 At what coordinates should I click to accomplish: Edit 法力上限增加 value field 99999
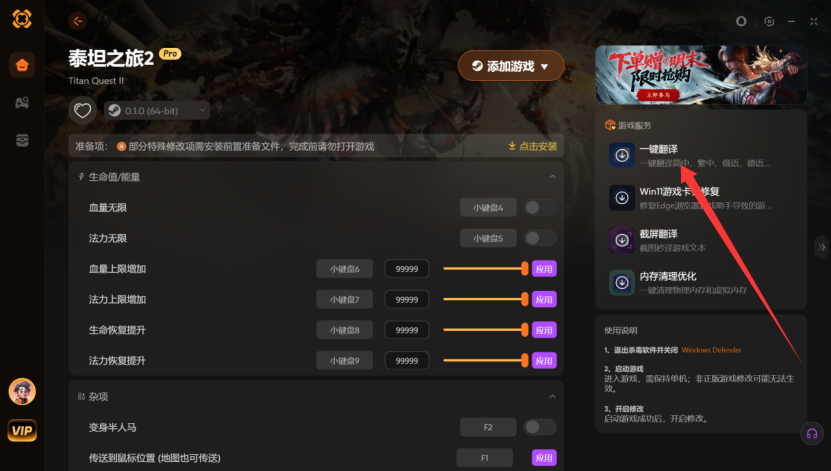(x=406, y=300)
